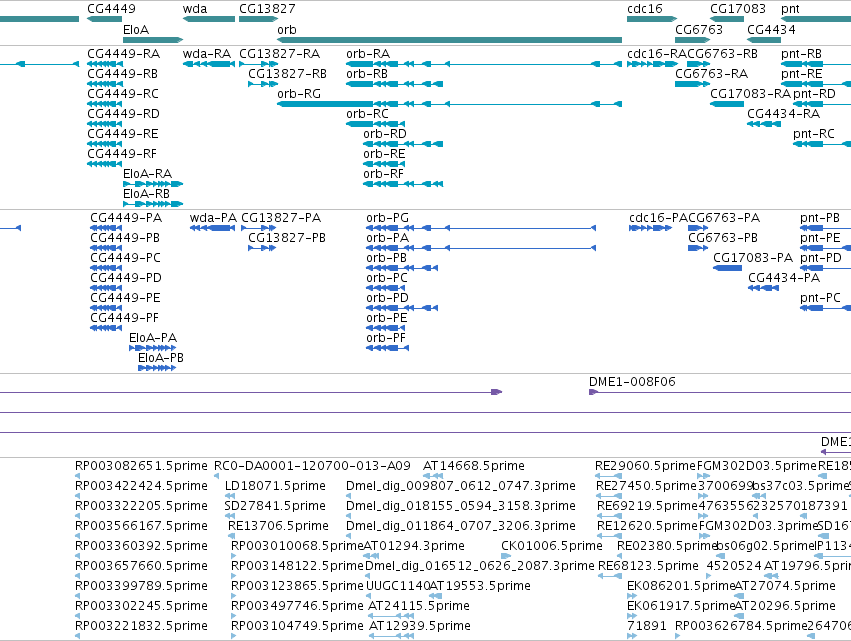The height and width of the screenshot is (641, 851).
Task: Click transcript EloA-RB
Action: [153, 204]
